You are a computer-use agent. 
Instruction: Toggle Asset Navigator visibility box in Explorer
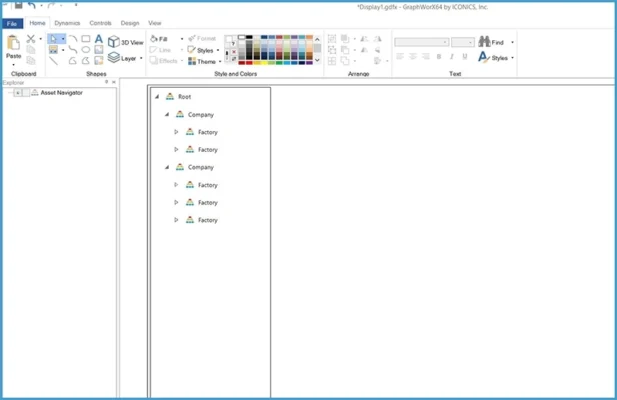coord(18,93)
